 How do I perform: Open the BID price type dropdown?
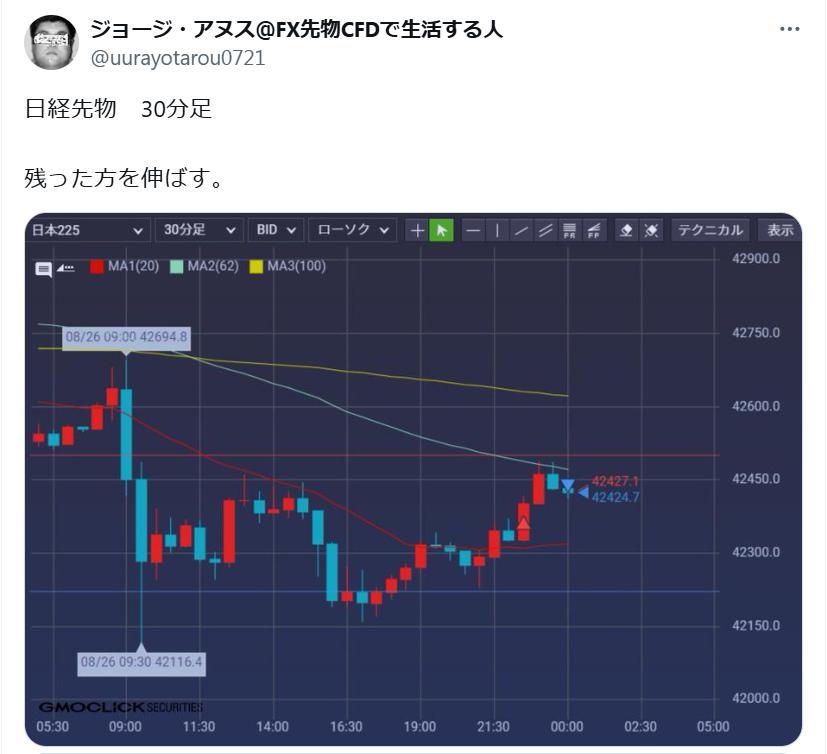pos(276,230)
